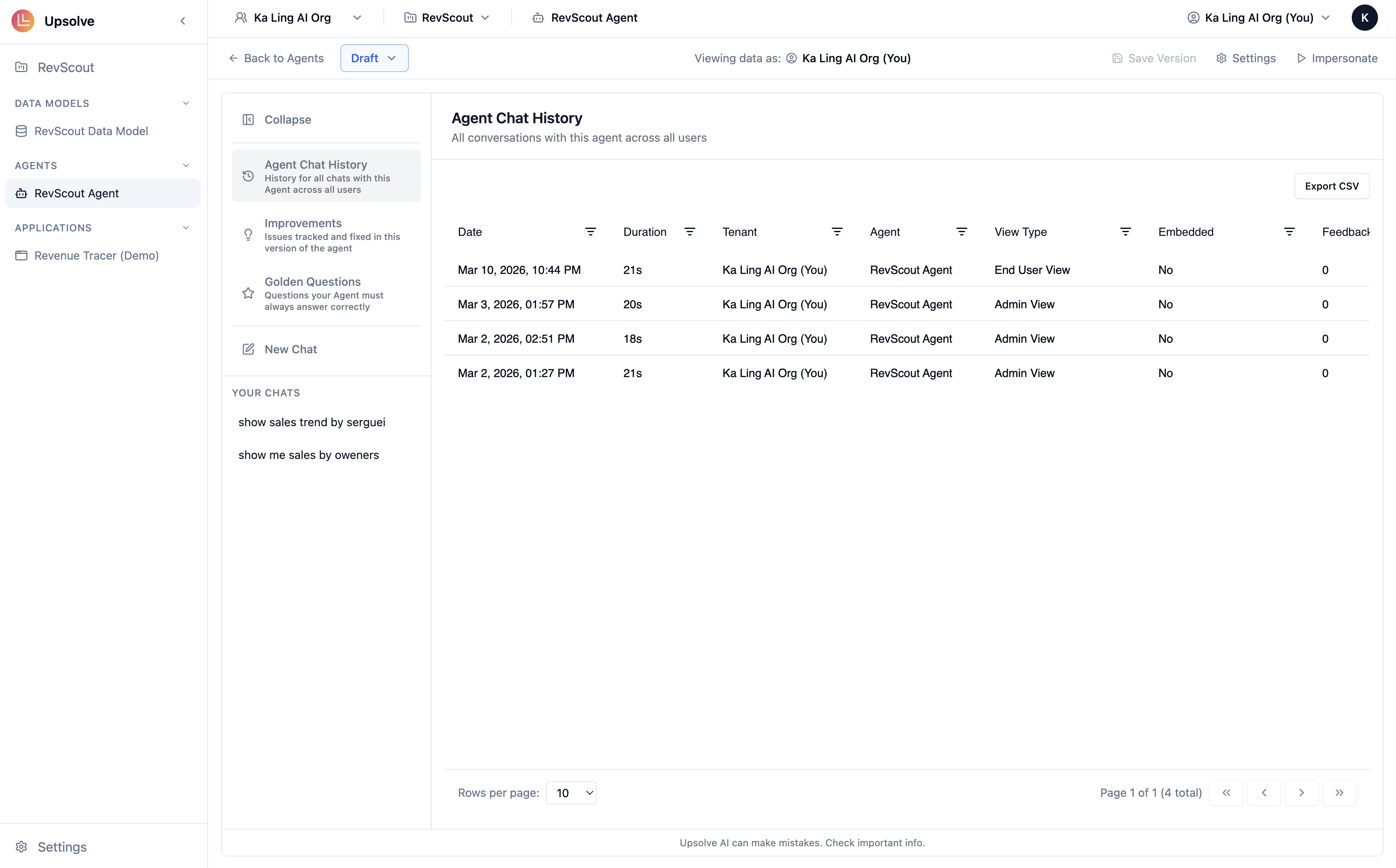Click the Improvements lightbulb icon

[248, 235]
